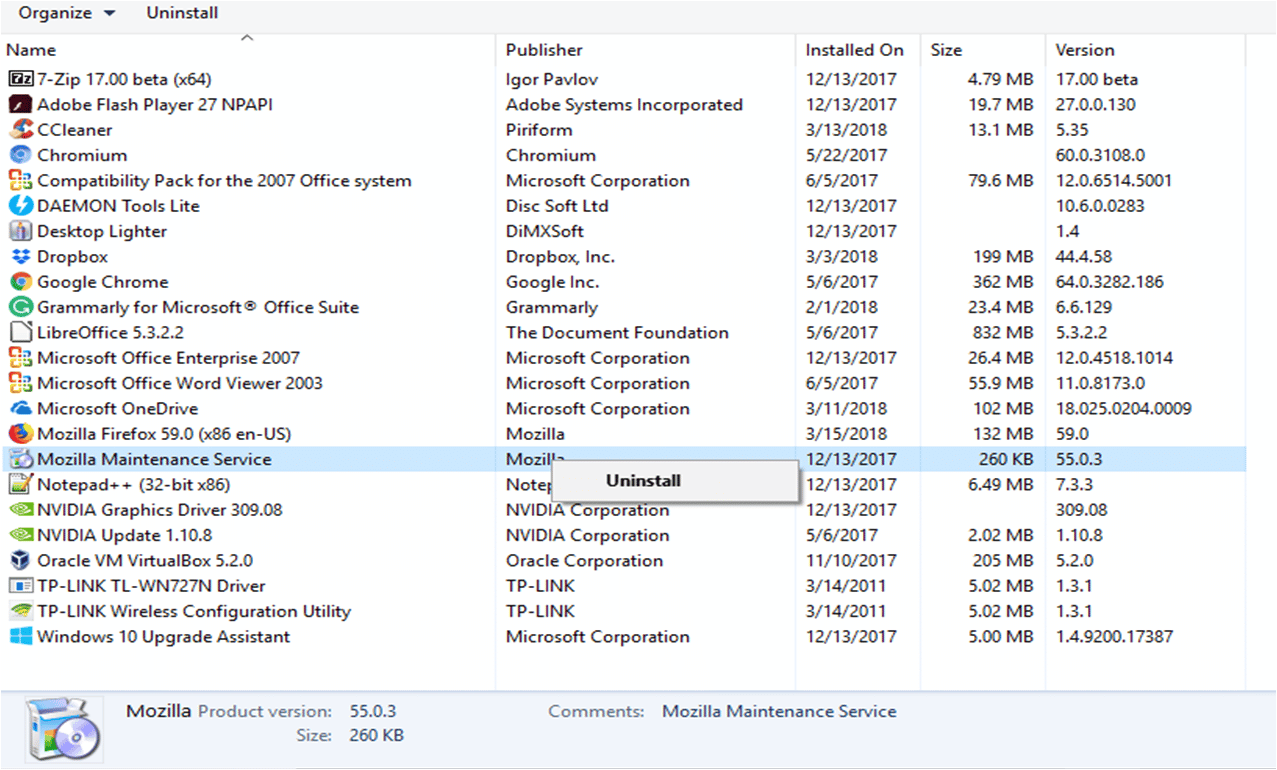Click the Mozilla Firefox icon
The height and width of the screenshot is (770, 1277).
click(21, 434)
